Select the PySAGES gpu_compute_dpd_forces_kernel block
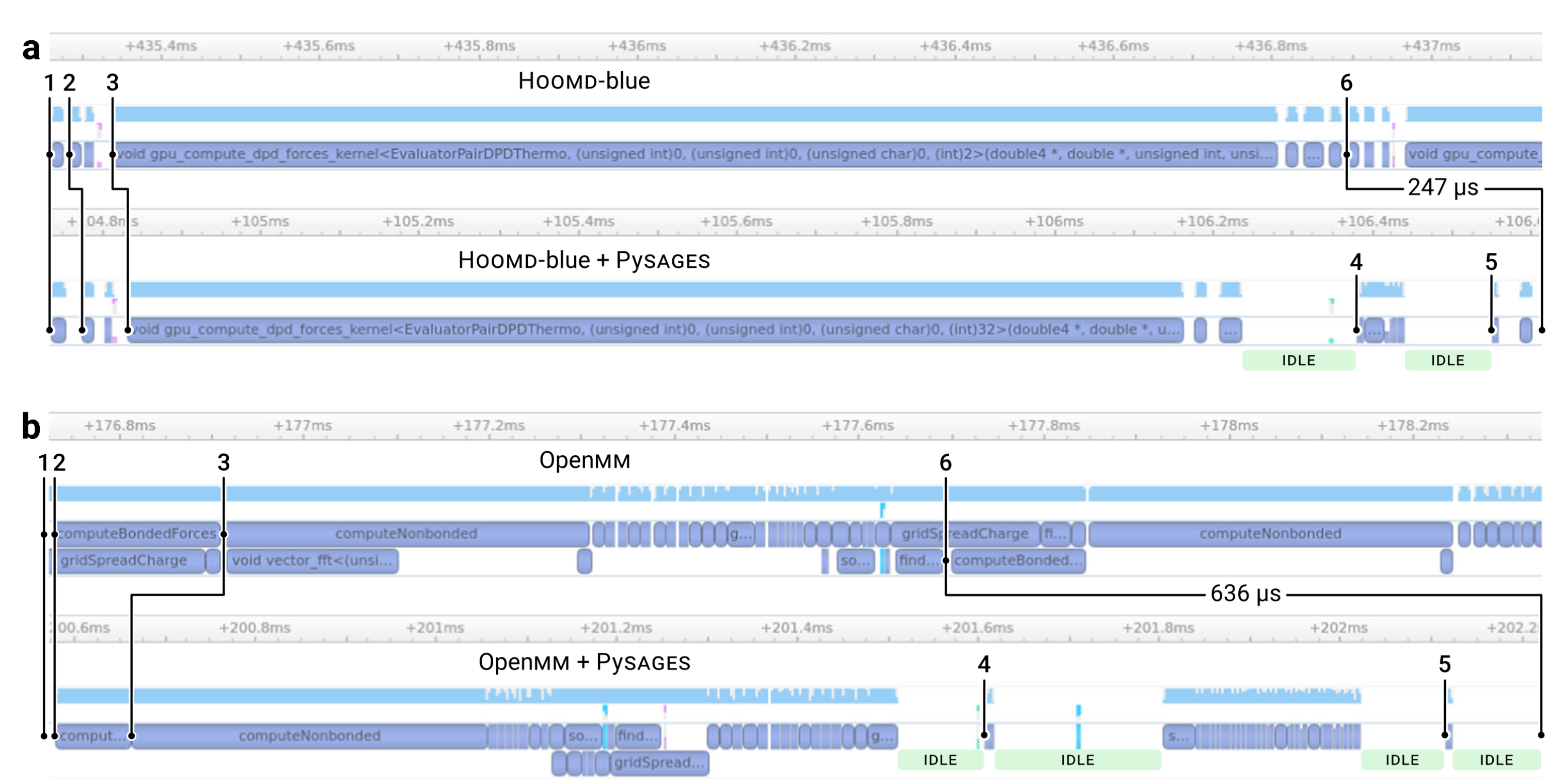The width and height of the screenshot is (1563, 784). pyautogui.click(x=655, y=330)
